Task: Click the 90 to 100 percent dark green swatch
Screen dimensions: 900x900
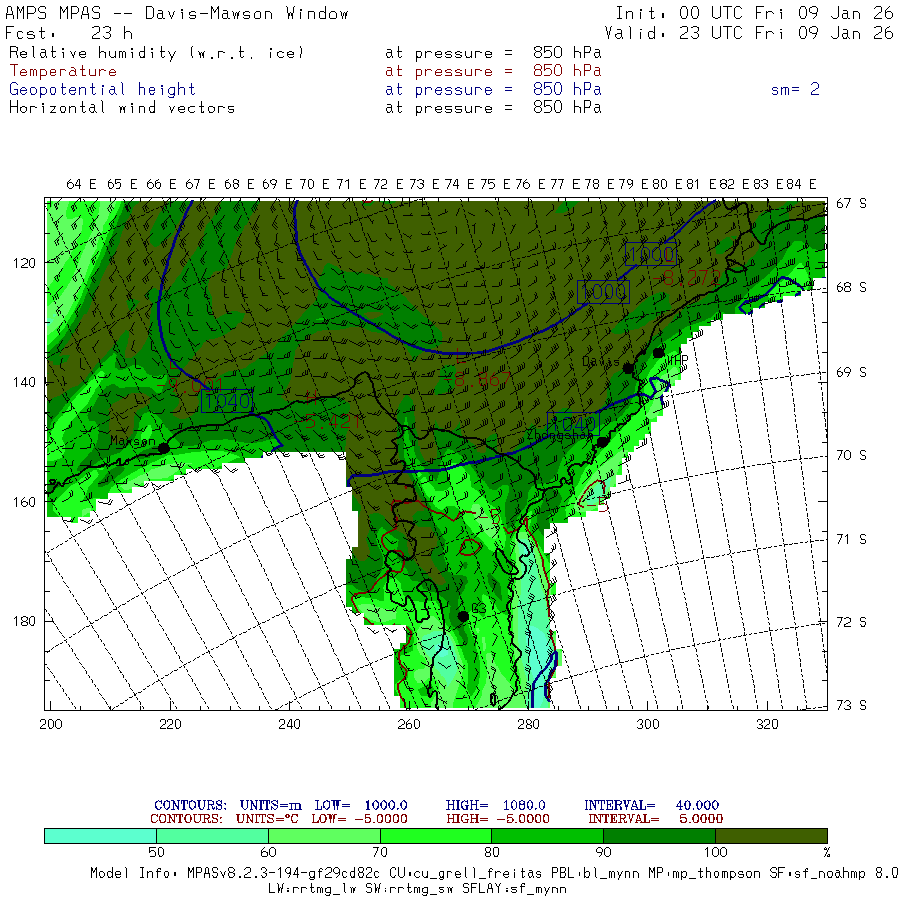Action: pos(660,836)
